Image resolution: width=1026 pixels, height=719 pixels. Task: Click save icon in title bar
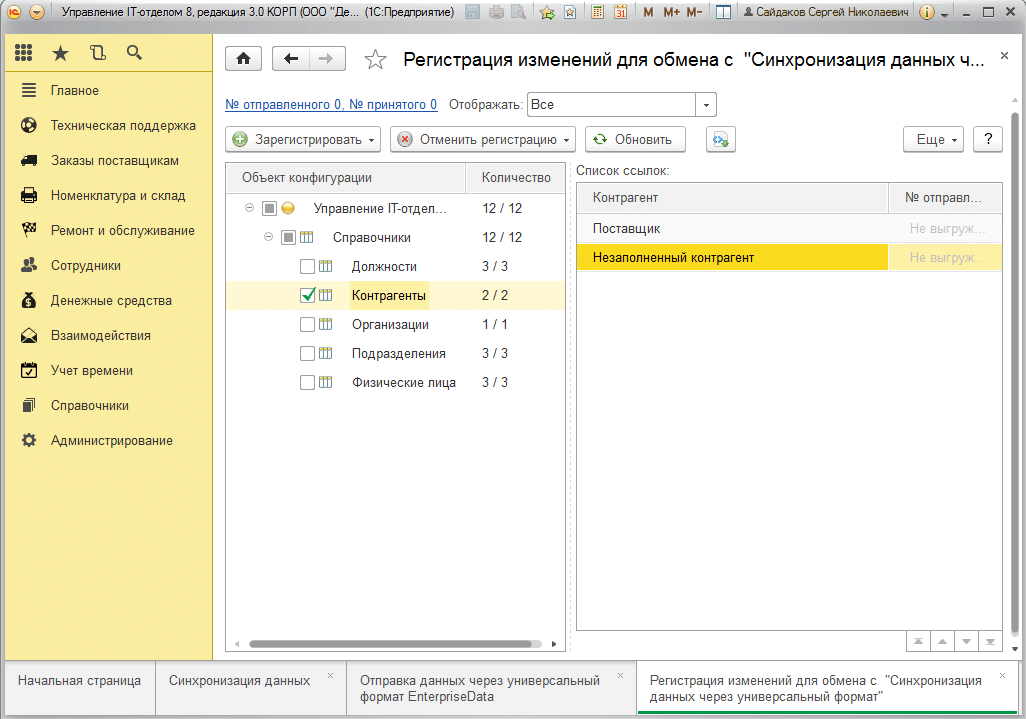pos(472,12)
